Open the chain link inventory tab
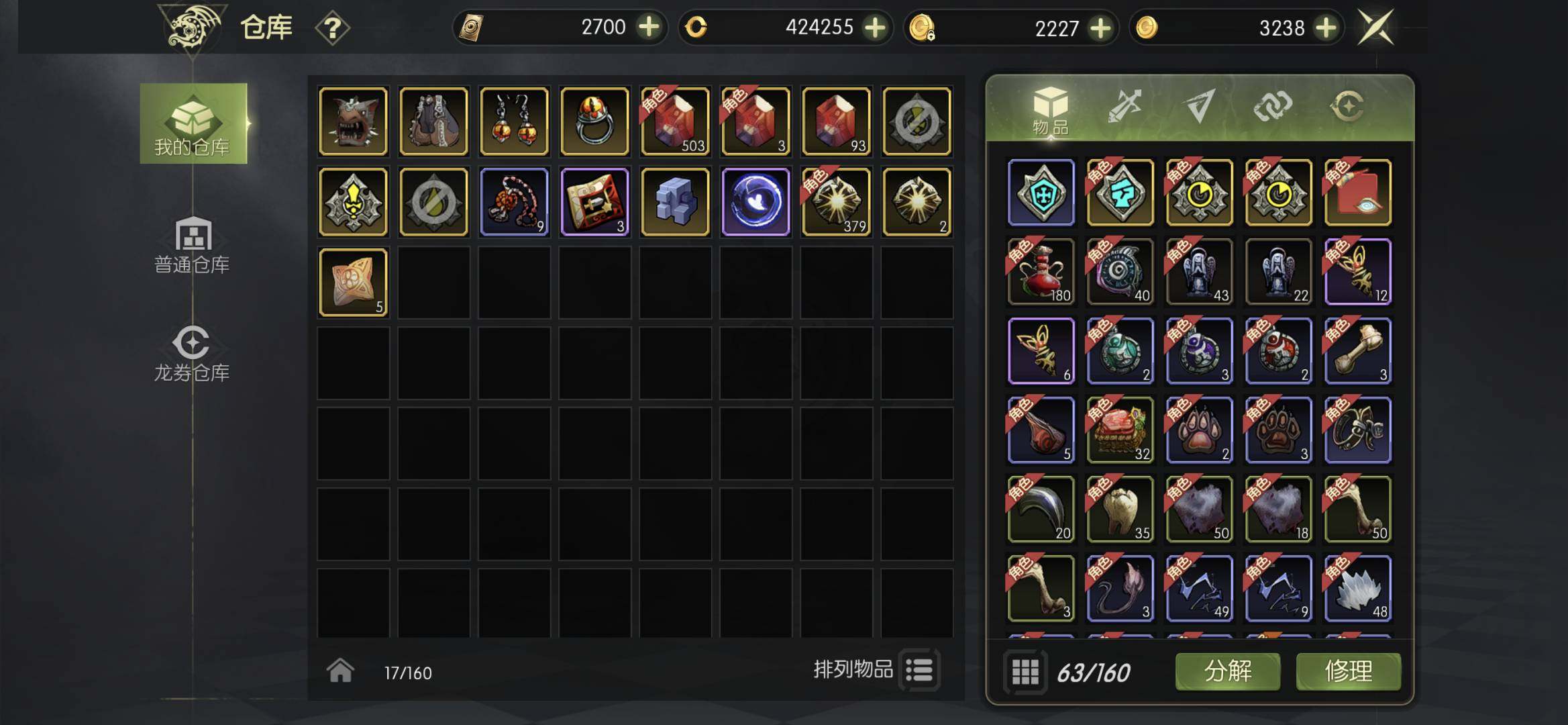This screenshot has height=725, width=1568. pyautogui.click(x=1273, y=105)
